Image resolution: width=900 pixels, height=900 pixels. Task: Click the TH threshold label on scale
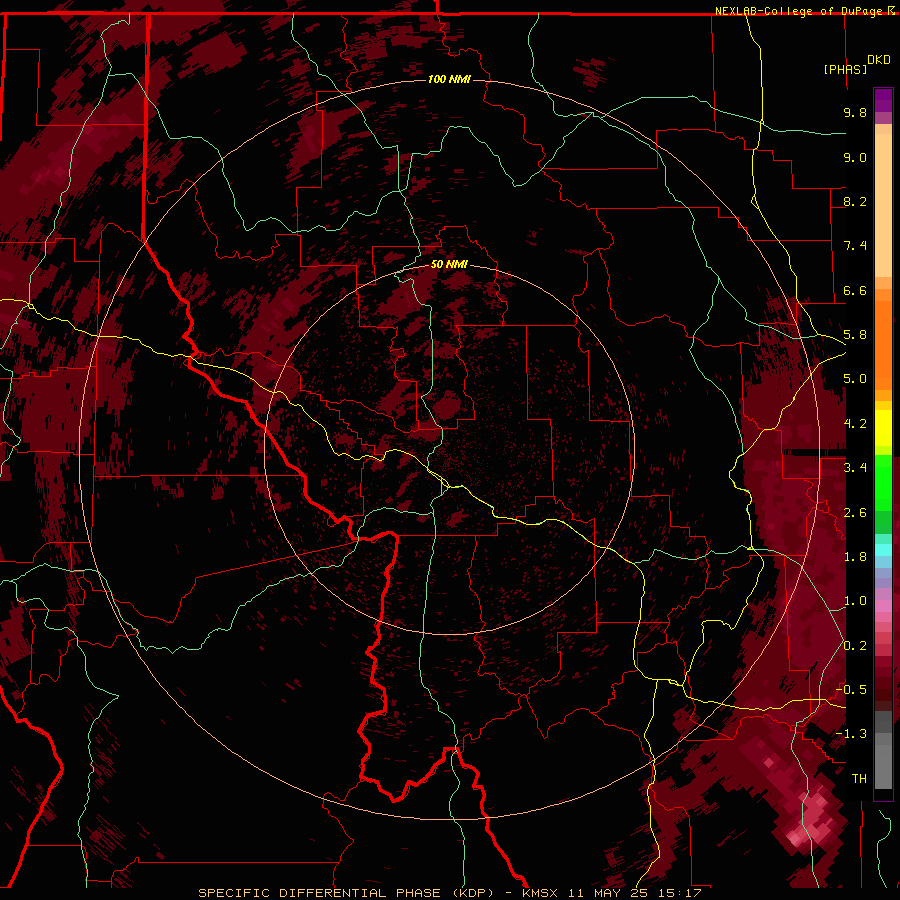coord(859,779)
